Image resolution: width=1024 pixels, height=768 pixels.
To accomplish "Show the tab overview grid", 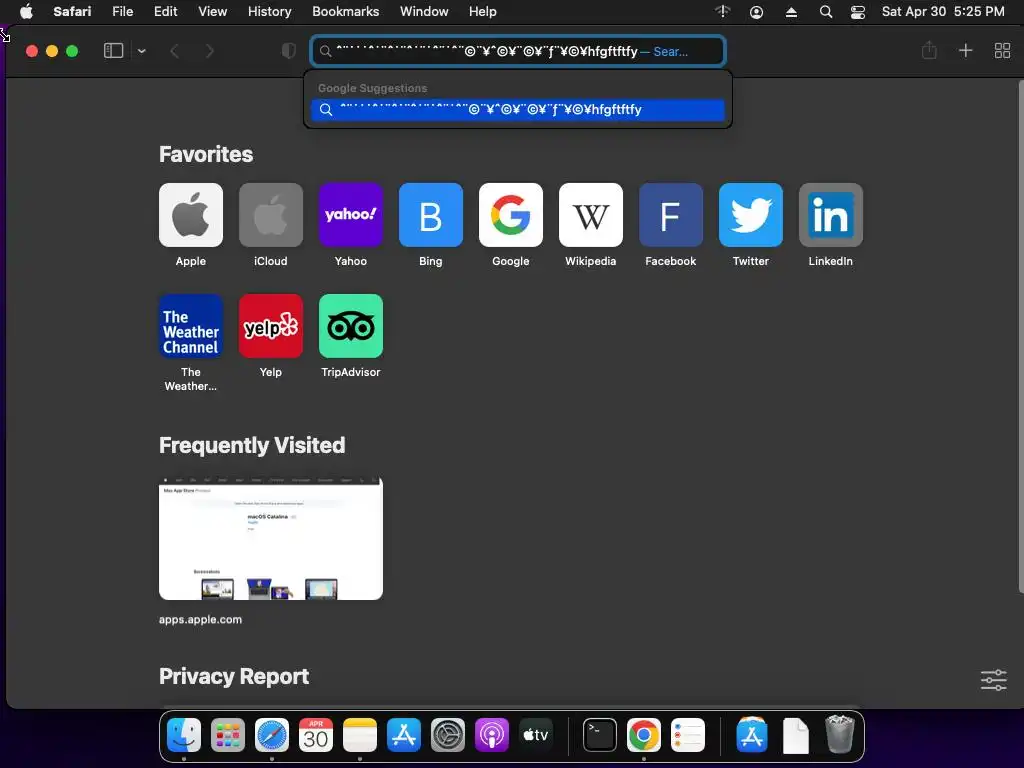I will coord(1002,50).
